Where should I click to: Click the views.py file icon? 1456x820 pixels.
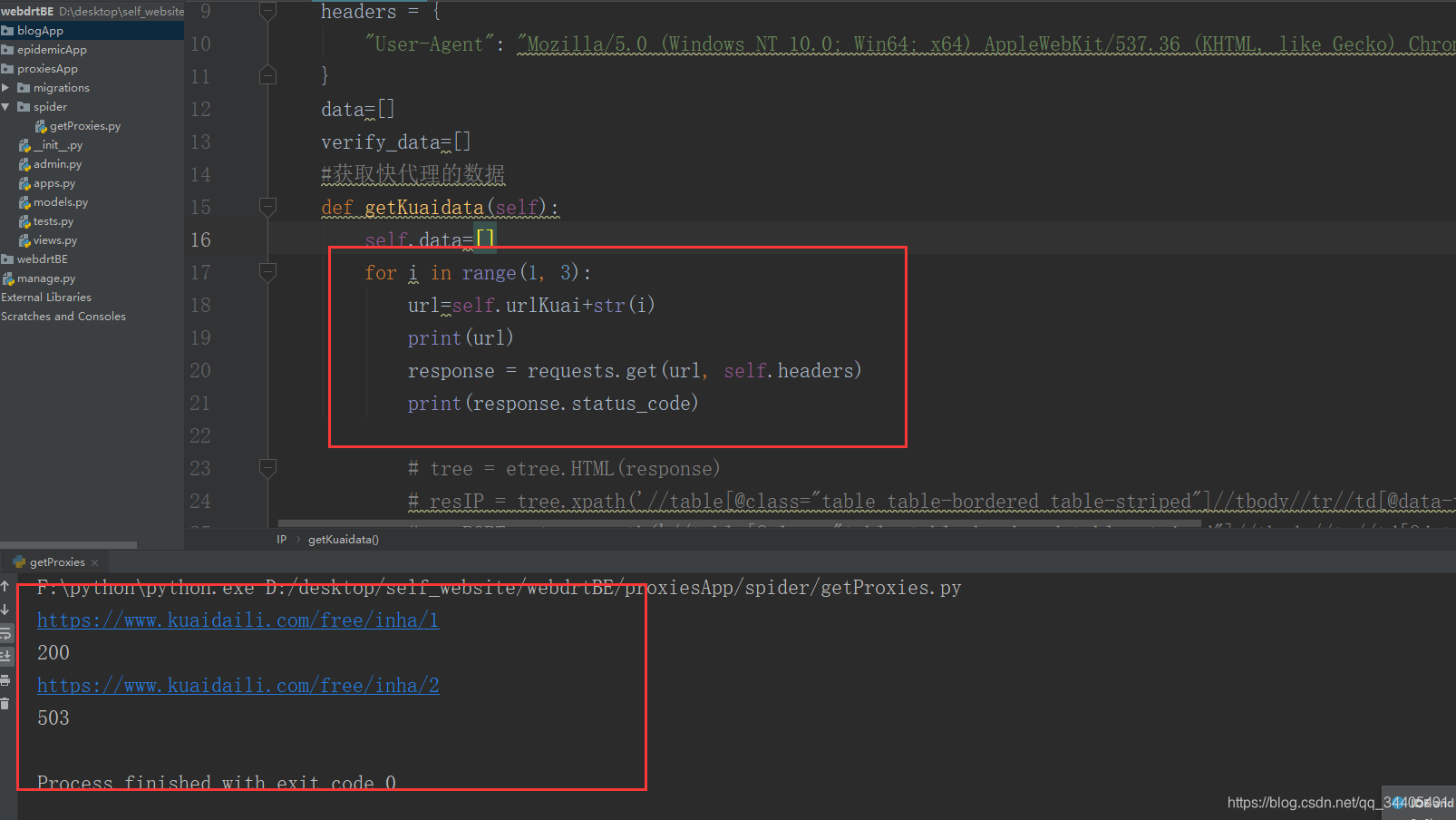click(x=24, y=240)
